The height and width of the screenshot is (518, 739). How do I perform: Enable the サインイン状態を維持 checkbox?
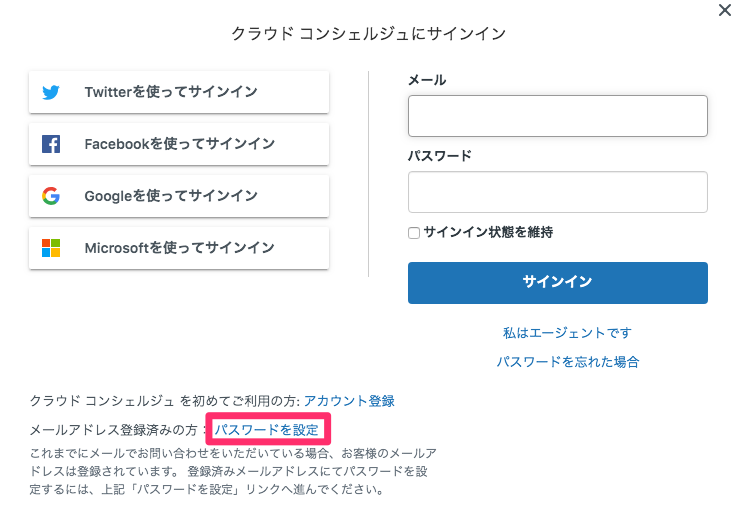[x=414, y=233]
